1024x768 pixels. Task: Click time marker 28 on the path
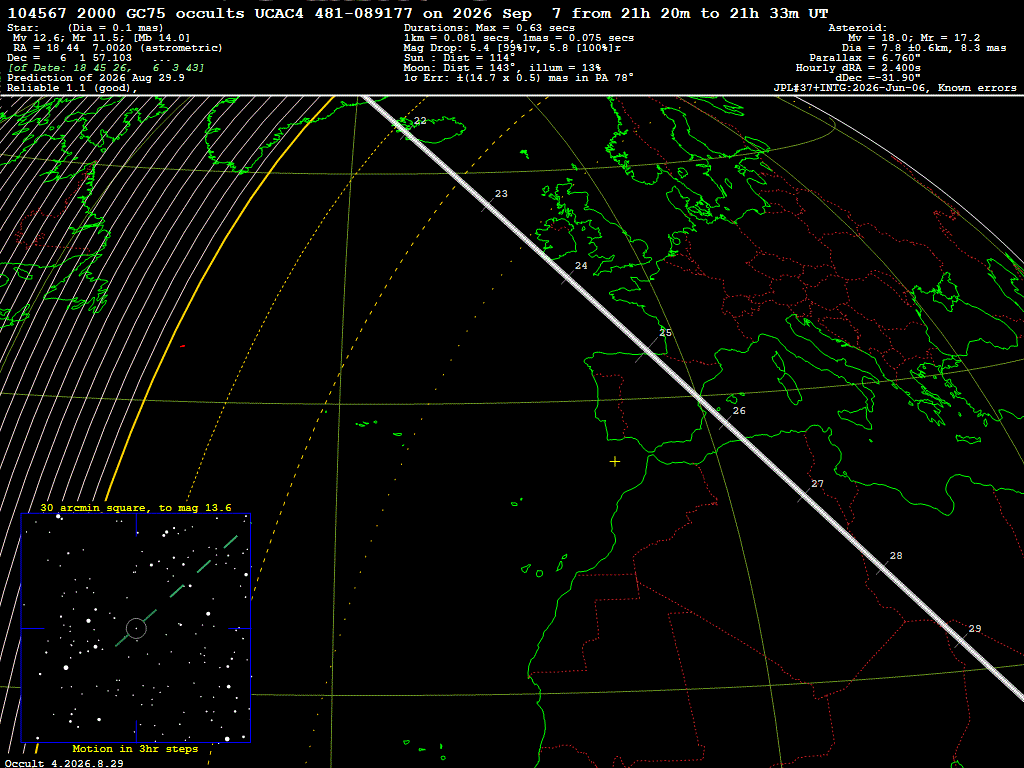pos(895,556)
